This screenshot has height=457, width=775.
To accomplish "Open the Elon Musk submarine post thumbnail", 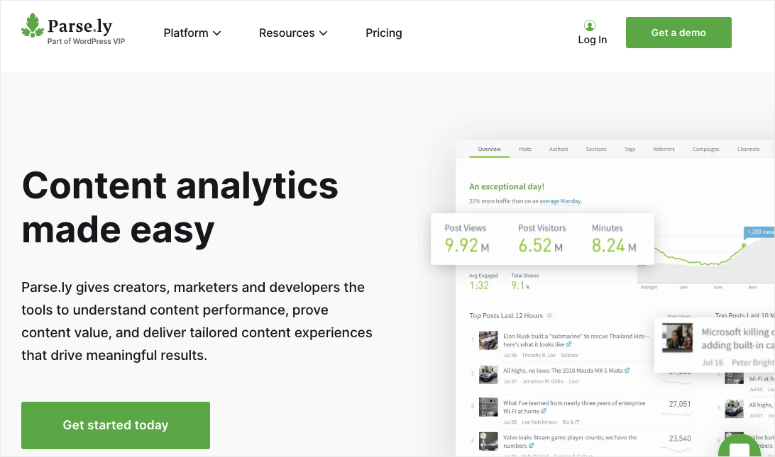I will [488, 340].
